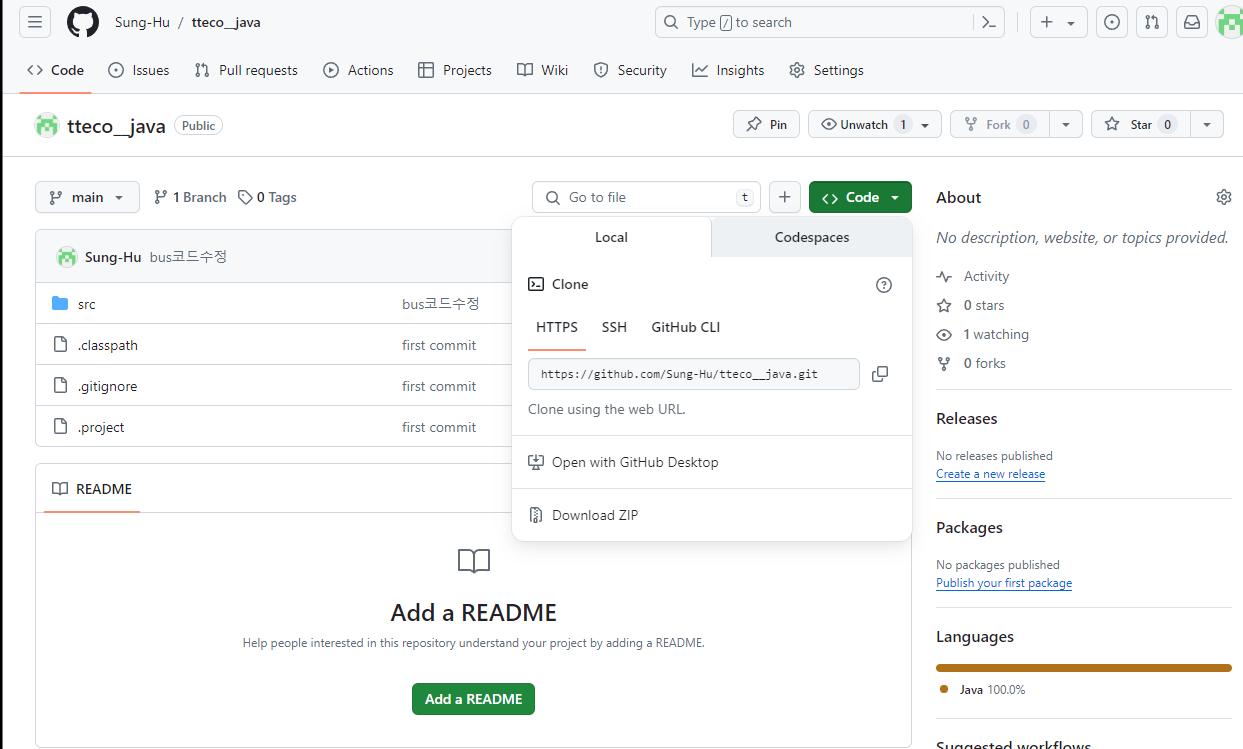Fork the repository
The image size is (1243, 749).
(x=998, y=125)
